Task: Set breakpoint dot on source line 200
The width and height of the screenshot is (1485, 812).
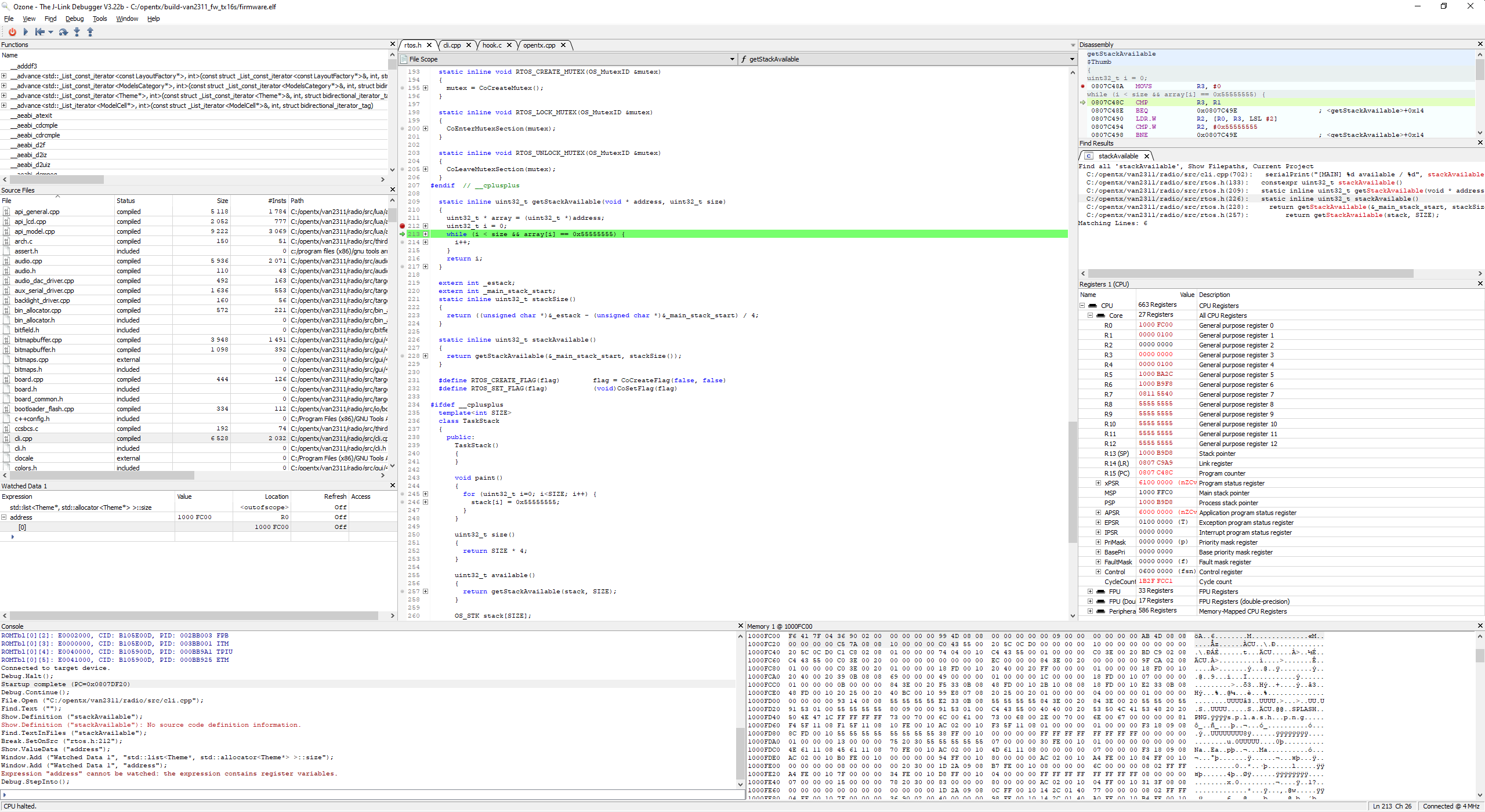Action: (x=403, y=129)
